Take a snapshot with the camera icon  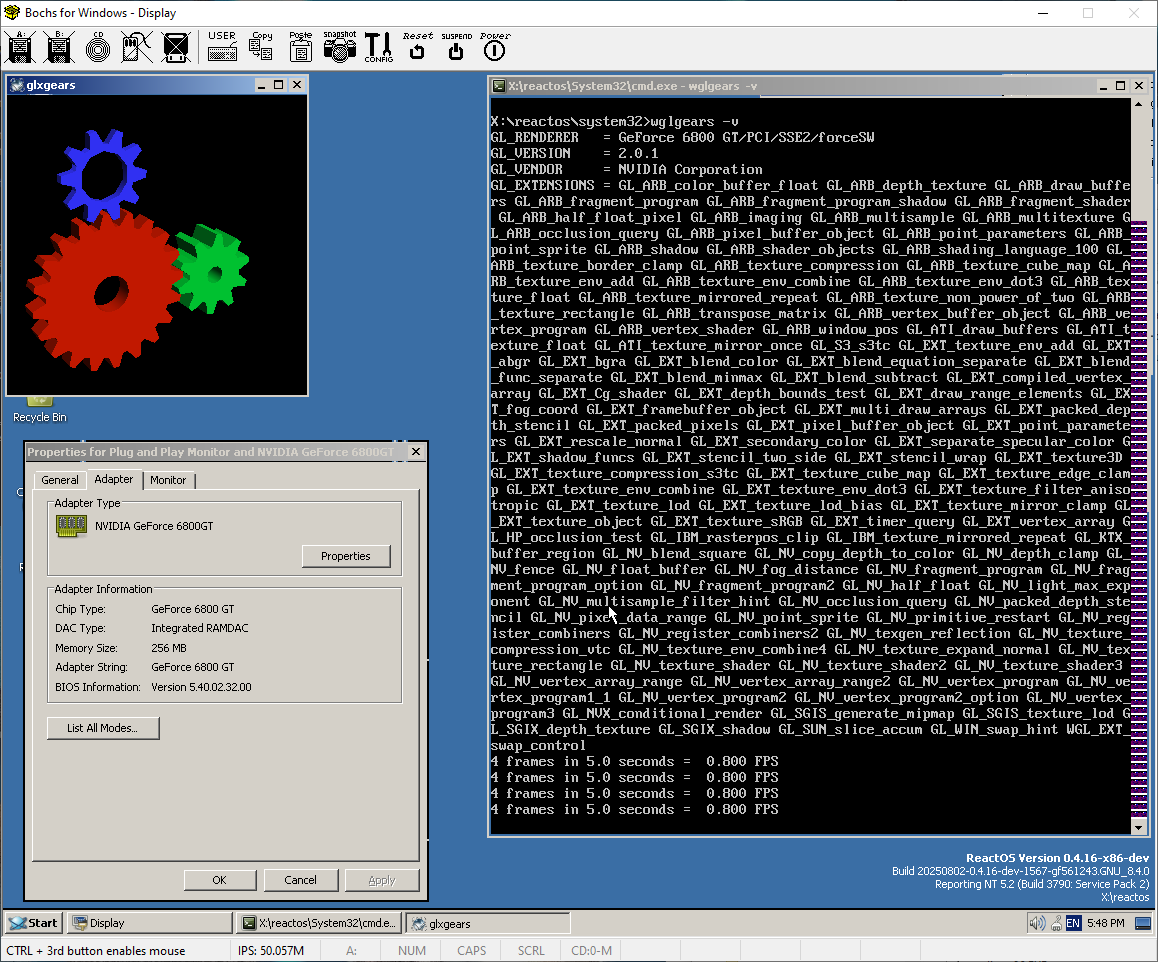[340, 47]
